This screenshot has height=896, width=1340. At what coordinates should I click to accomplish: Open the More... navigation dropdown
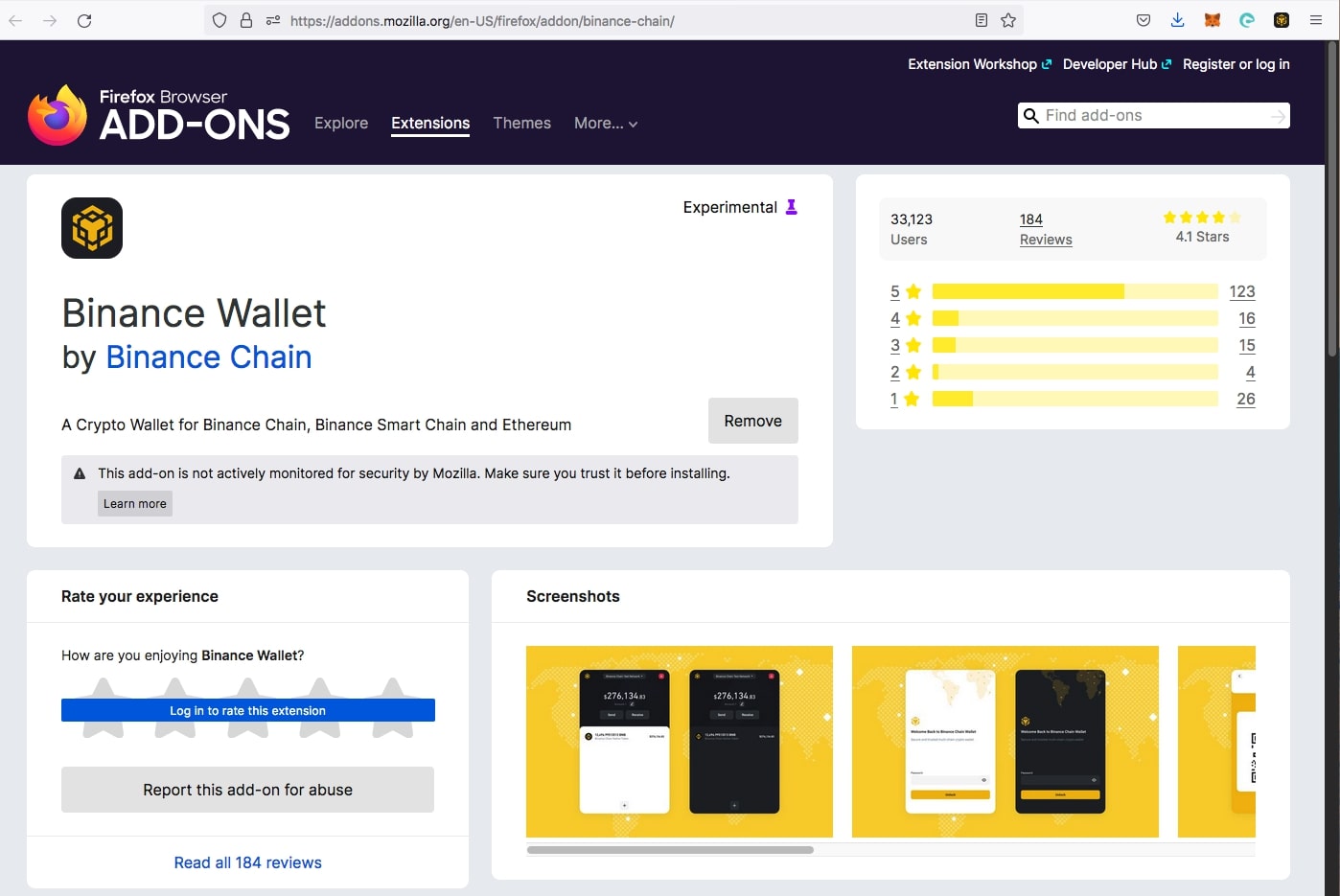pyautogui.click(x=605, y=124)
